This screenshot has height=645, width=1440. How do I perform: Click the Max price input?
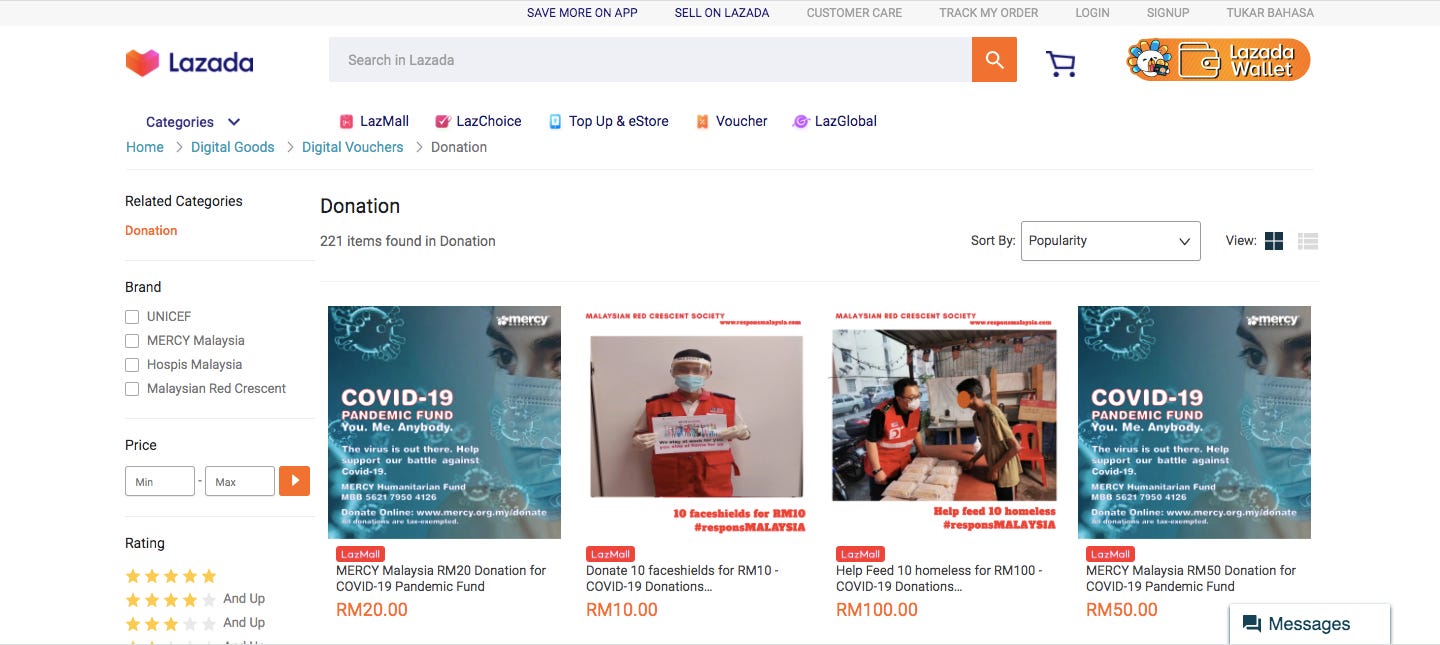(x=240, y=481)
